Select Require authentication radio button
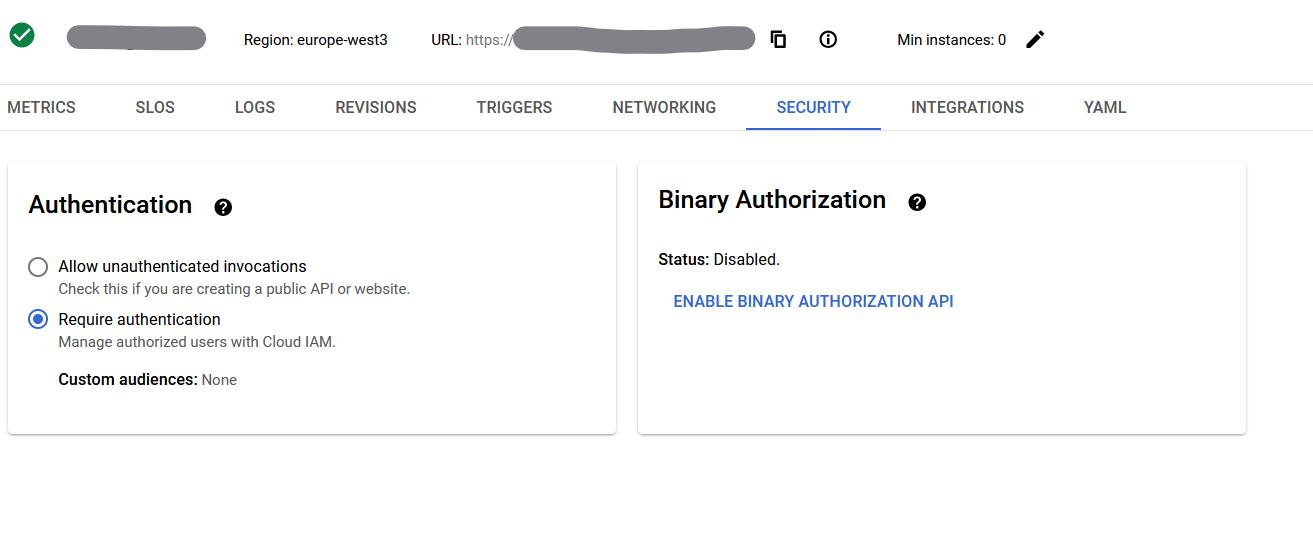Viewport: 1313px width, 542px height. pos(38,320)
